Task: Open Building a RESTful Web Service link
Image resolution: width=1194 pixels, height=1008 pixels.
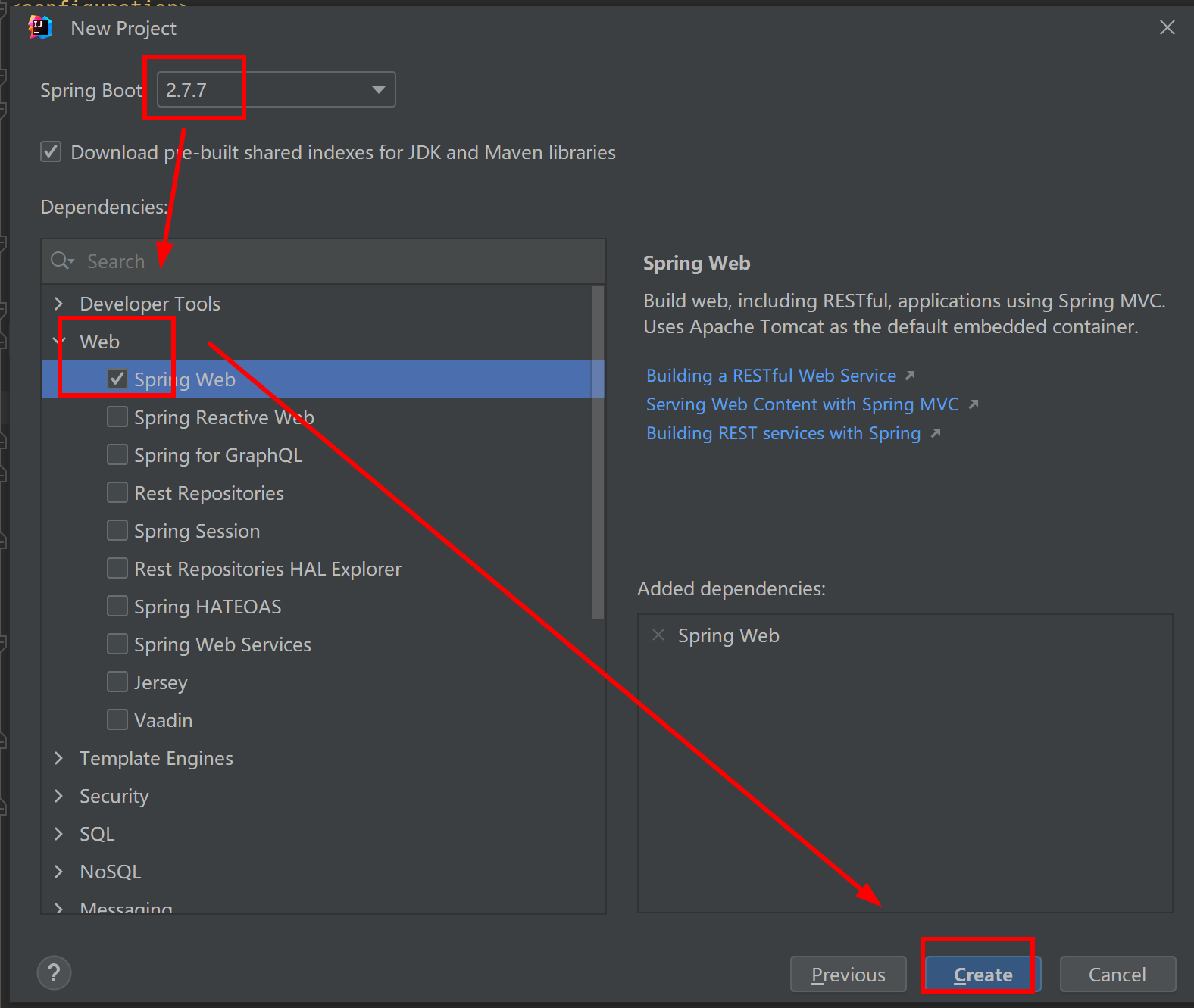Action: [771, 376]
